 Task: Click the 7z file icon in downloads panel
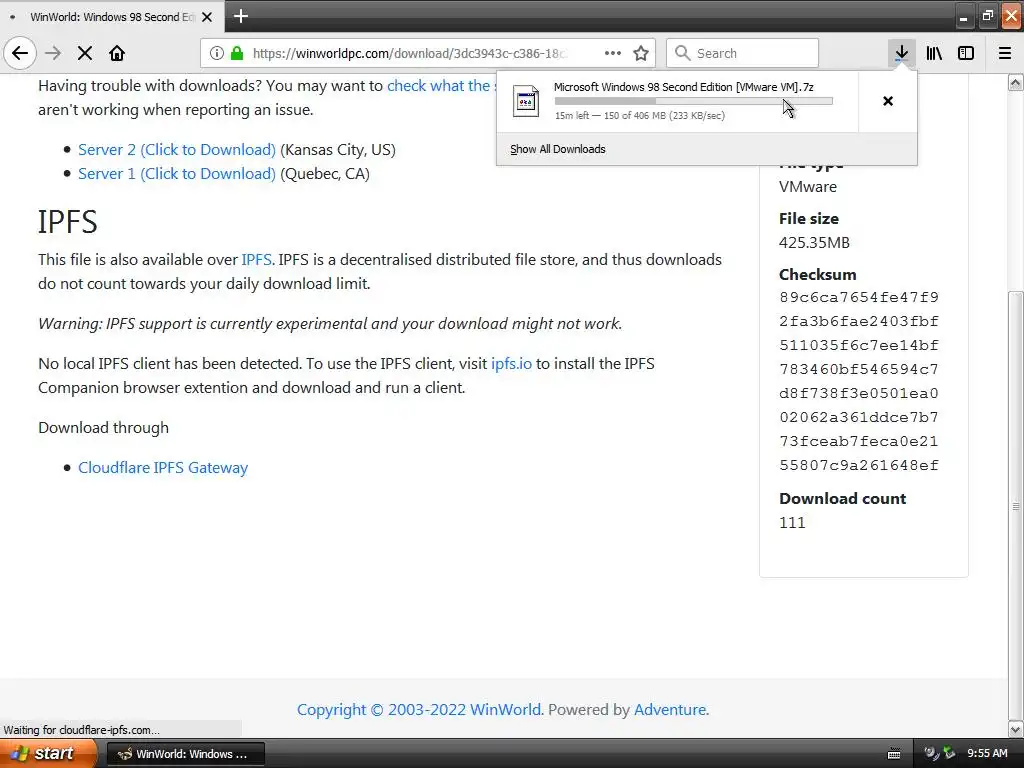526,101
